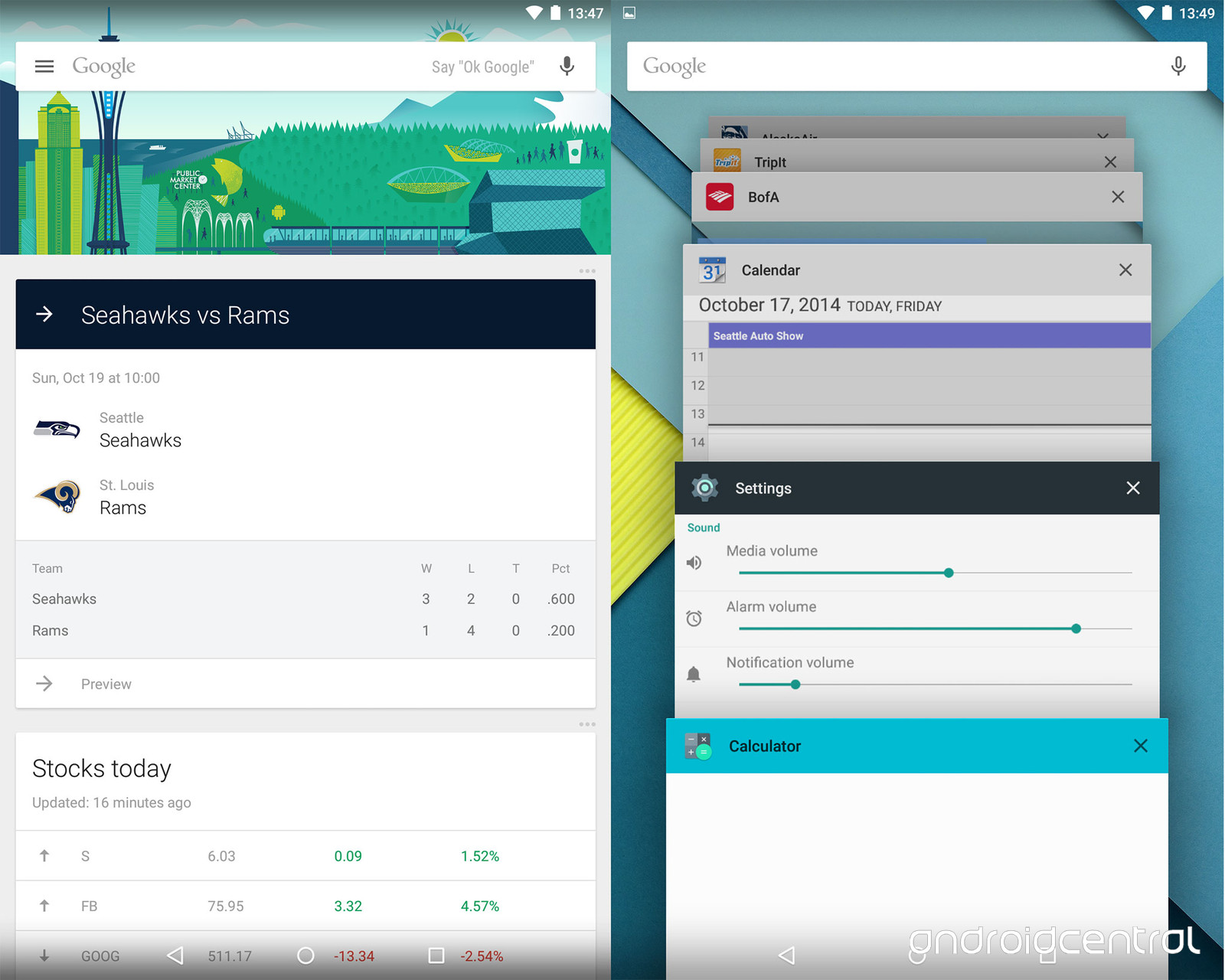This screenshot has height=980, width=1225.
Task: Tap the Back navigation button on left screen
Action: point(175,955)
